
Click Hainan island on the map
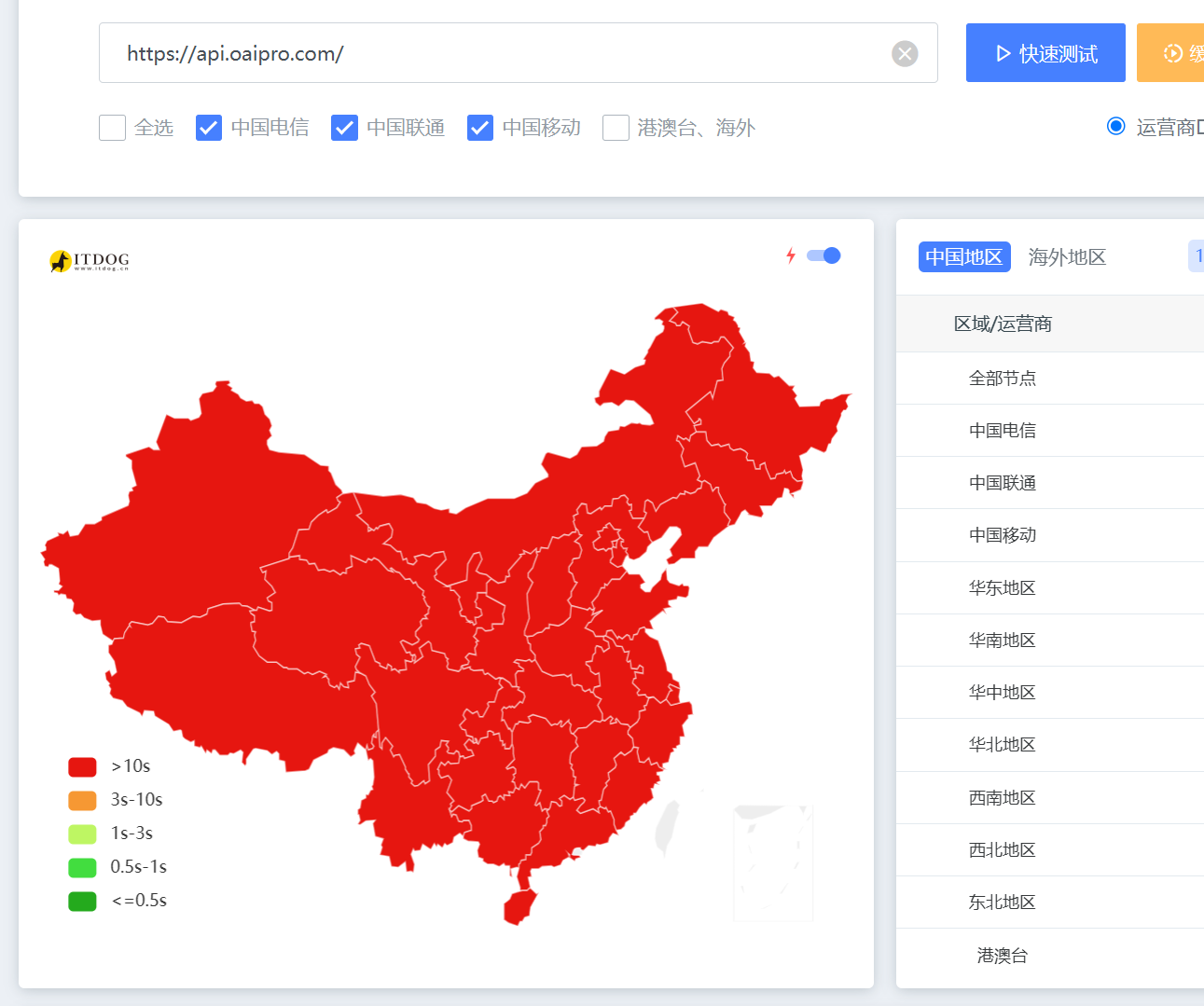click(520, 906)
